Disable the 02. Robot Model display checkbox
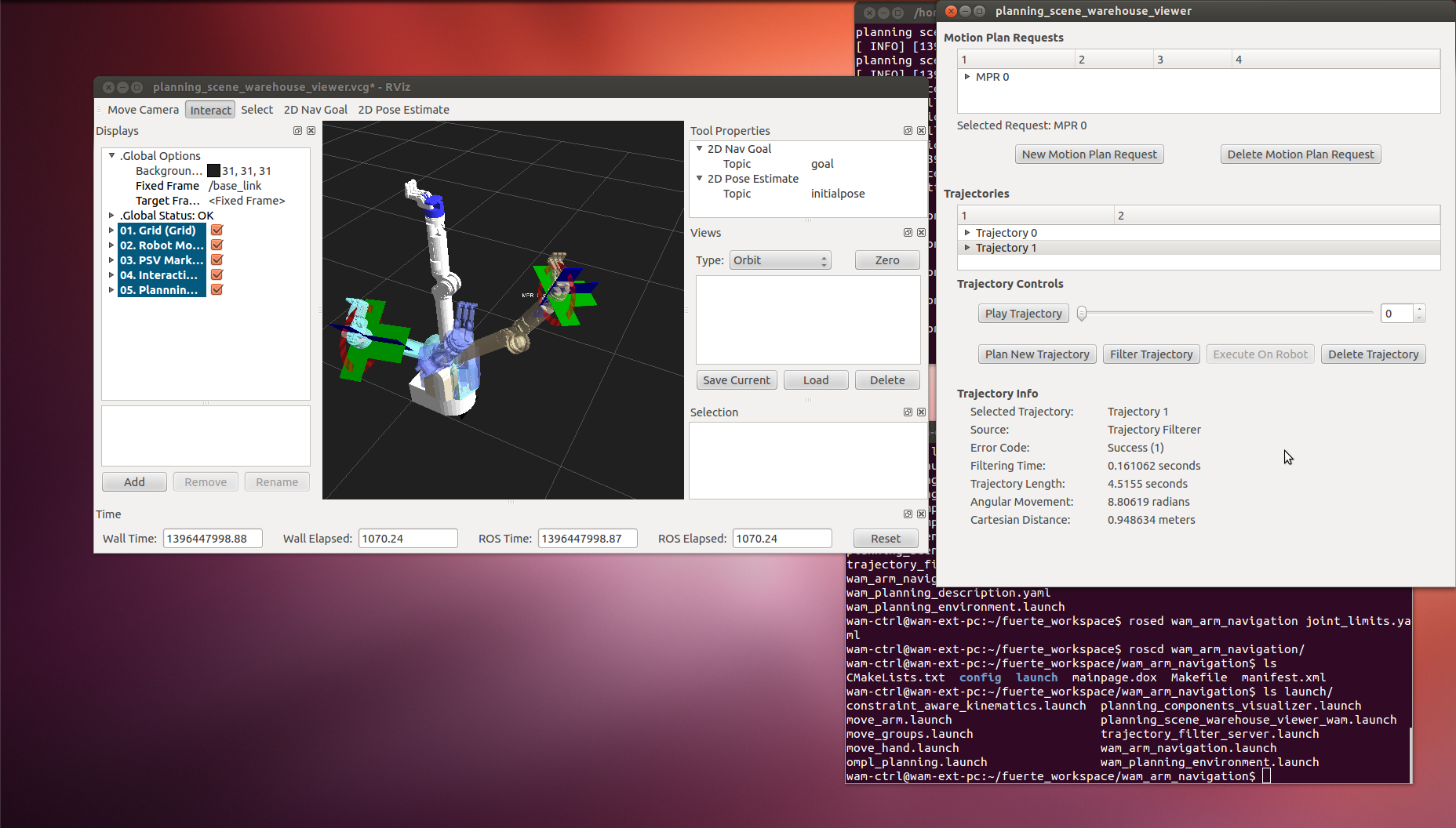1456x828 pixels. (217, 245)
